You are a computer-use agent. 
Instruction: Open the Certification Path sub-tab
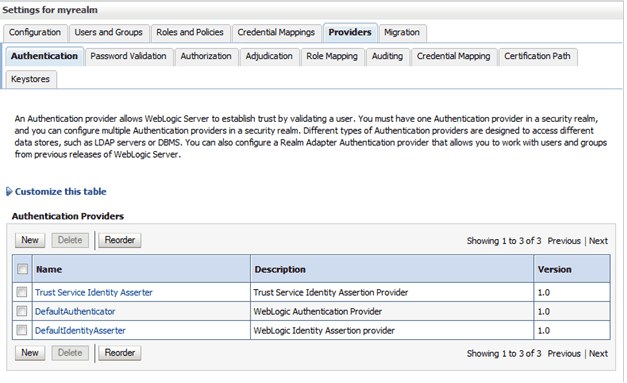[537, 56]
